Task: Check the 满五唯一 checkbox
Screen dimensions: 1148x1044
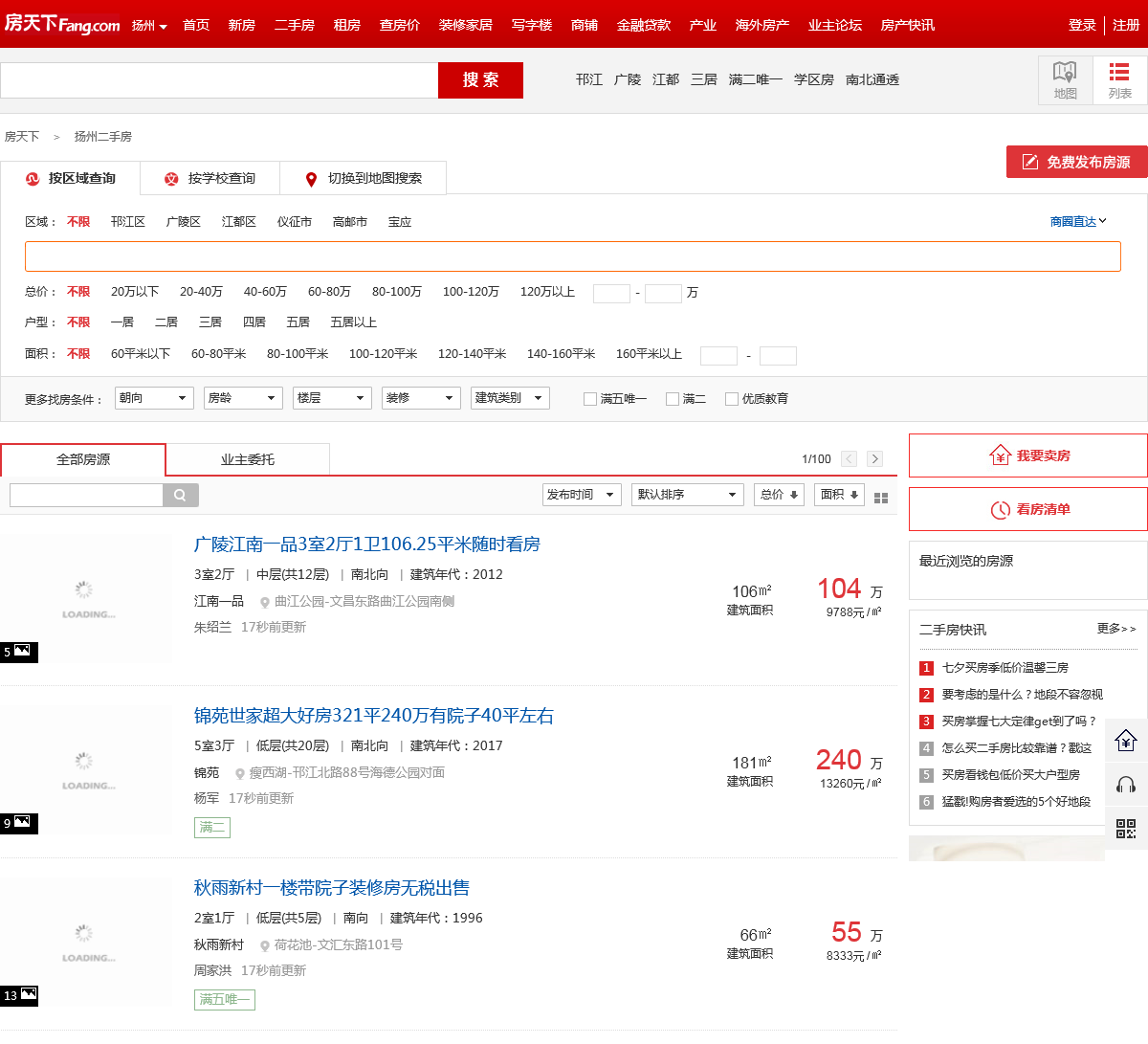Action: point(590,399)
